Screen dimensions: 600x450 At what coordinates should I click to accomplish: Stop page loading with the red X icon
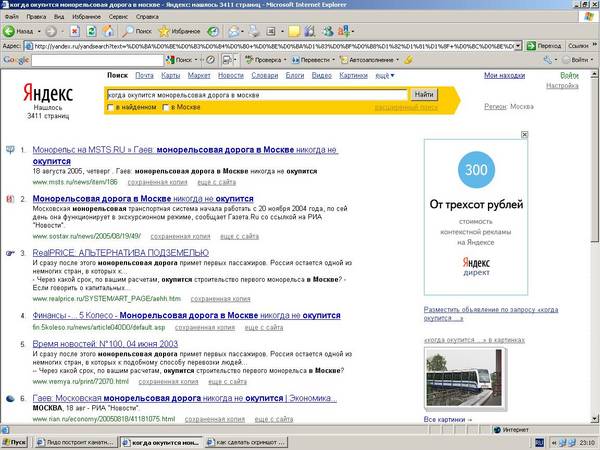(75, 31)
